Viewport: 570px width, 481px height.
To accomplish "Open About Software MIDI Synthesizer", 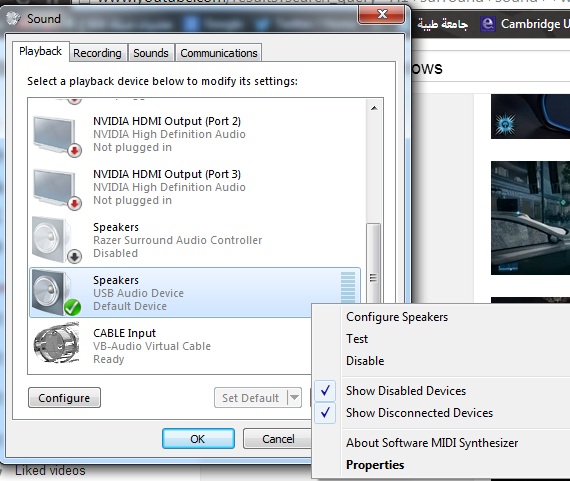I will [x=432, y=443].
